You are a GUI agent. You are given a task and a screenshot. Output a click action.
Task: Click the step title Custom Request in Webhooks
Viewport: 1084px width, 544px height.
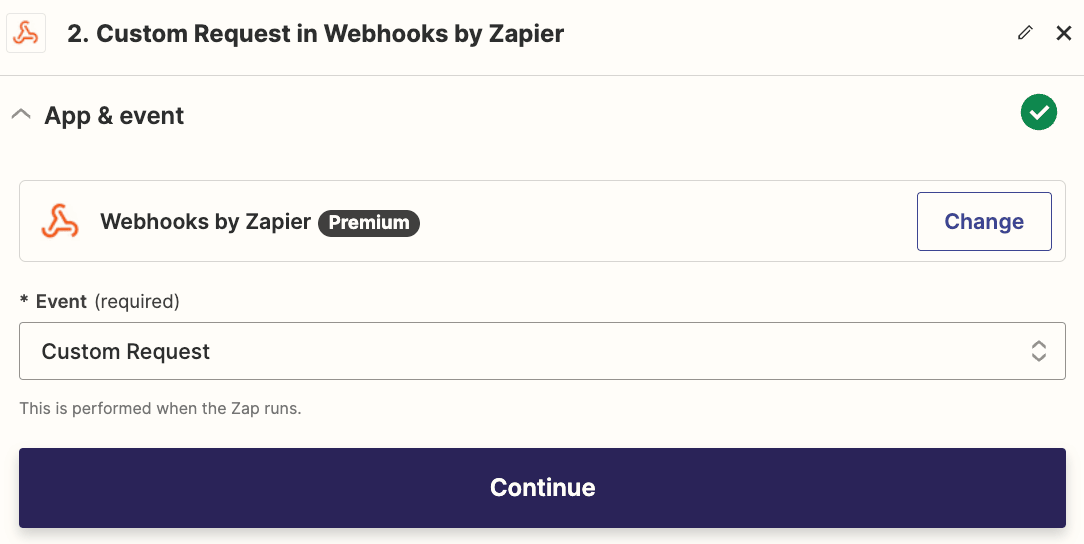(315, 34)
